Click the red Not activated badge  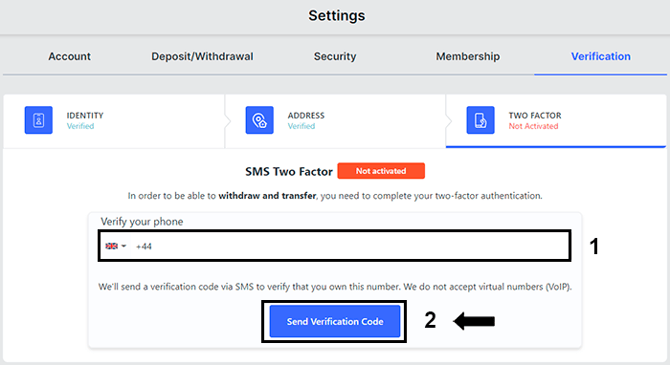(x=381, y=171)
